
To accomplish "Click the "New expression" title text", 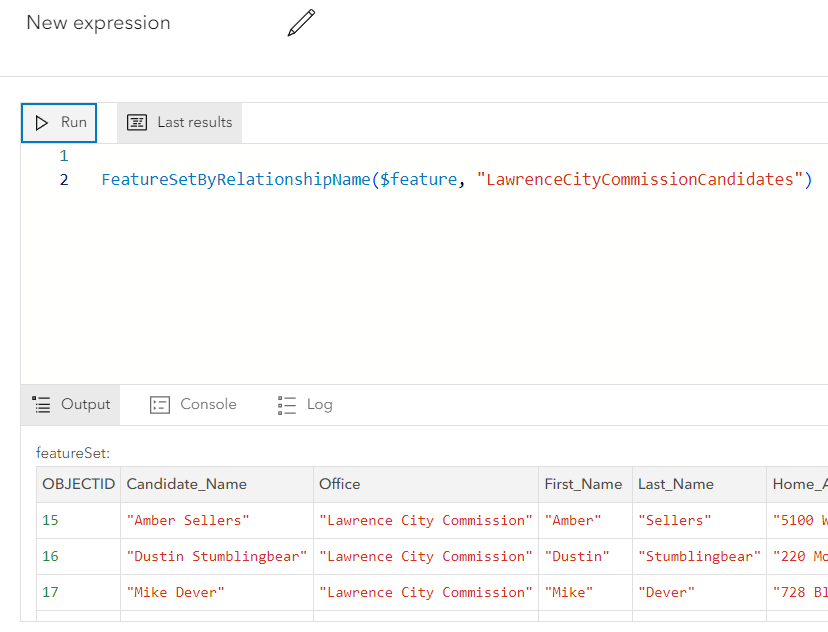I will [x=98, y=23].
